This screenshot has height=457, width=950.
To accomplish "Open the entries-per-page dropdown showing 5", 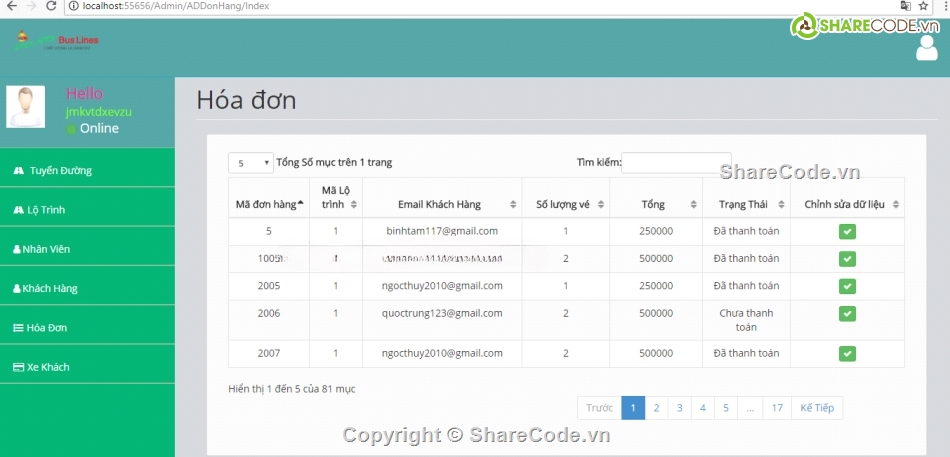I will coord(251,163).
